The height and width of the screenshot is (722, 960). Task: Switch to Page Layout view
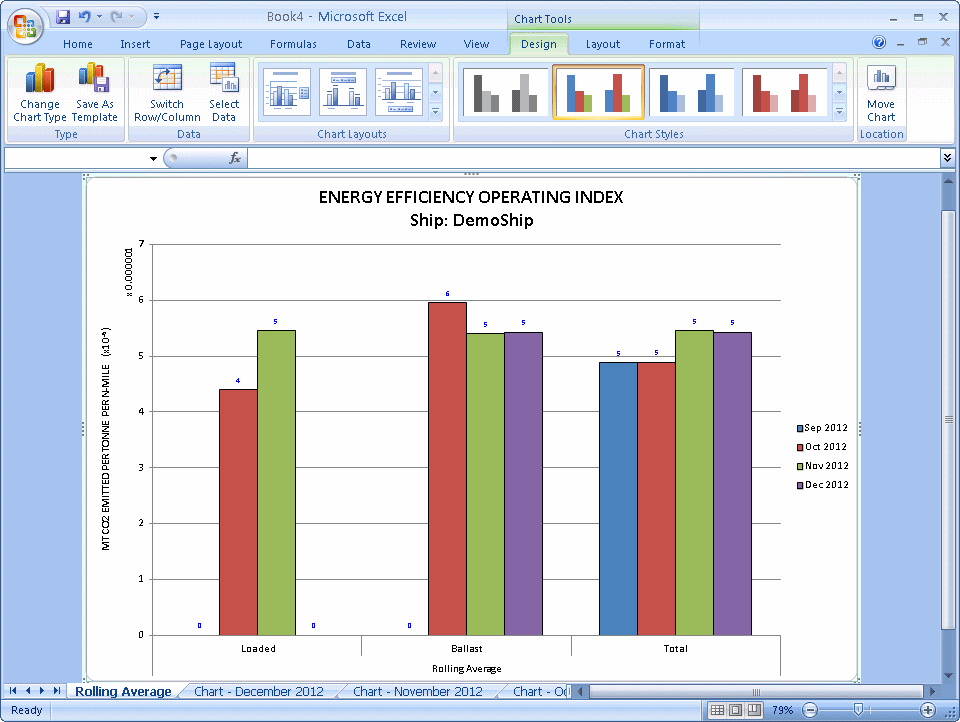735,710
